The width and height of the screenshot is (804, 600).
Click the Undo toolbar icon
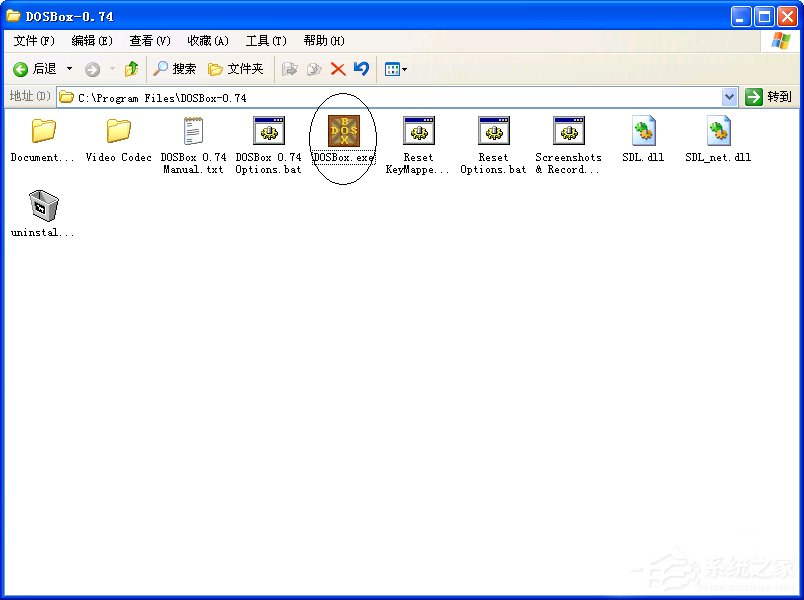tap(361, 69)
